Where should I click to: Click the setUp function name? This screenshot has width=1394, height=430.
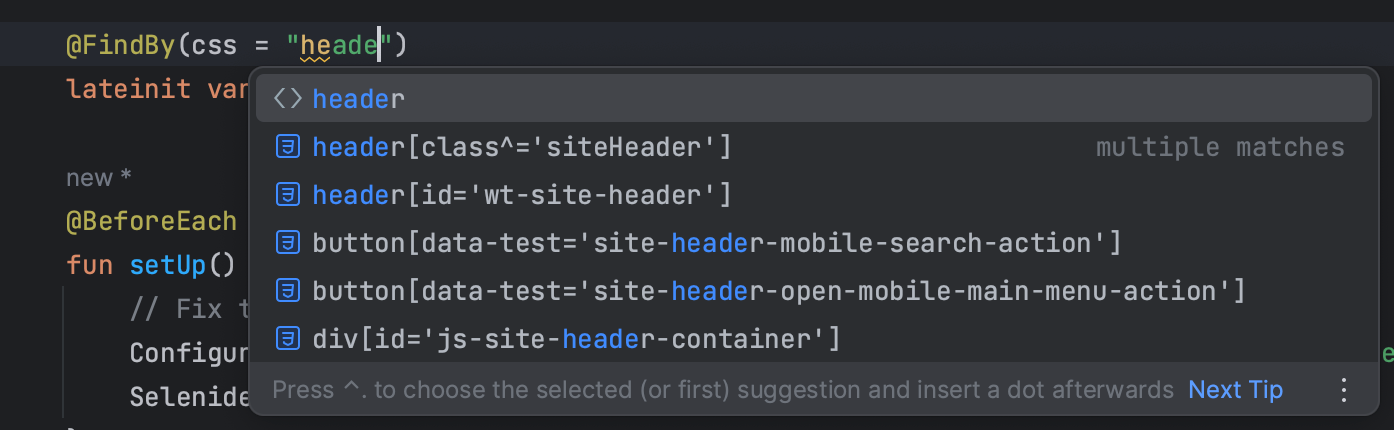[x=166, y=267]
